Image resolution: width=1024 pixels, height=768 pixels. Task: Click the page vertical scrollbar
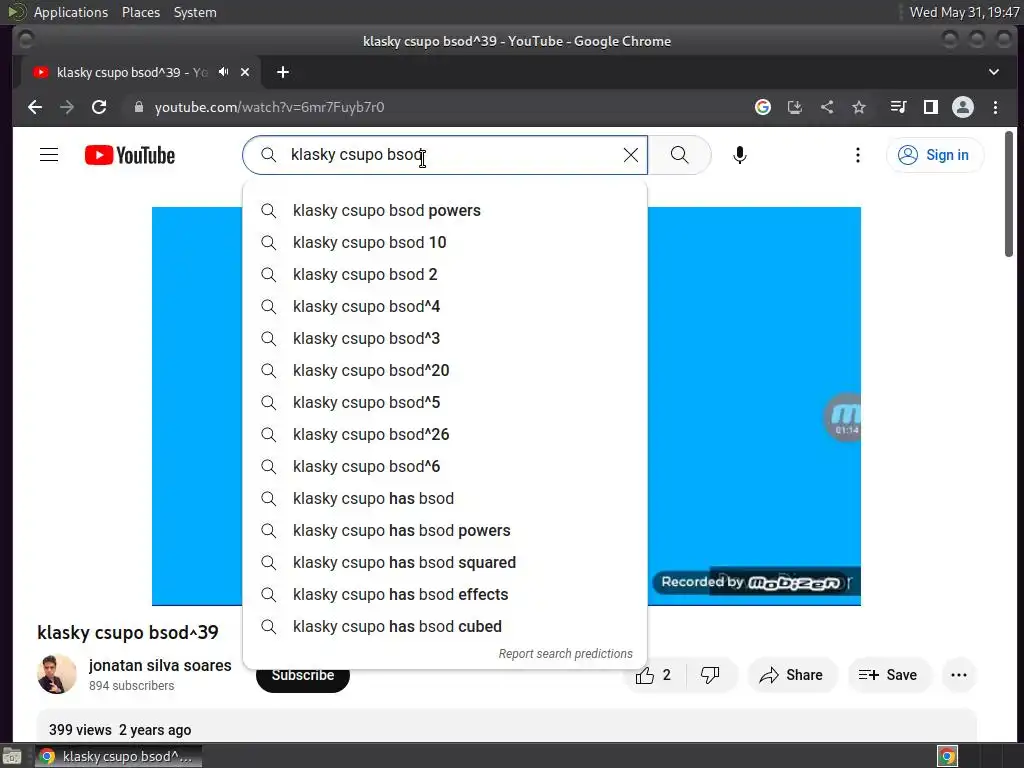(x=1009, y=194)
